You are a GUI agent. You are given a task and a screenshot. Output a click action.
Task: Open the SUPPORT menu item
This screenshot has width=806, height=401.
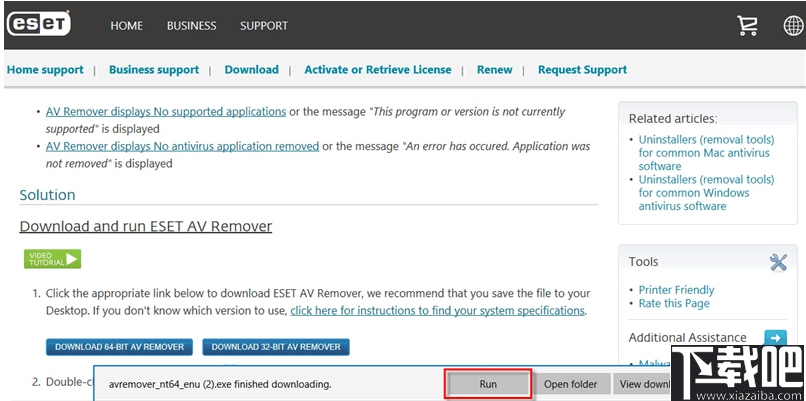264,26
